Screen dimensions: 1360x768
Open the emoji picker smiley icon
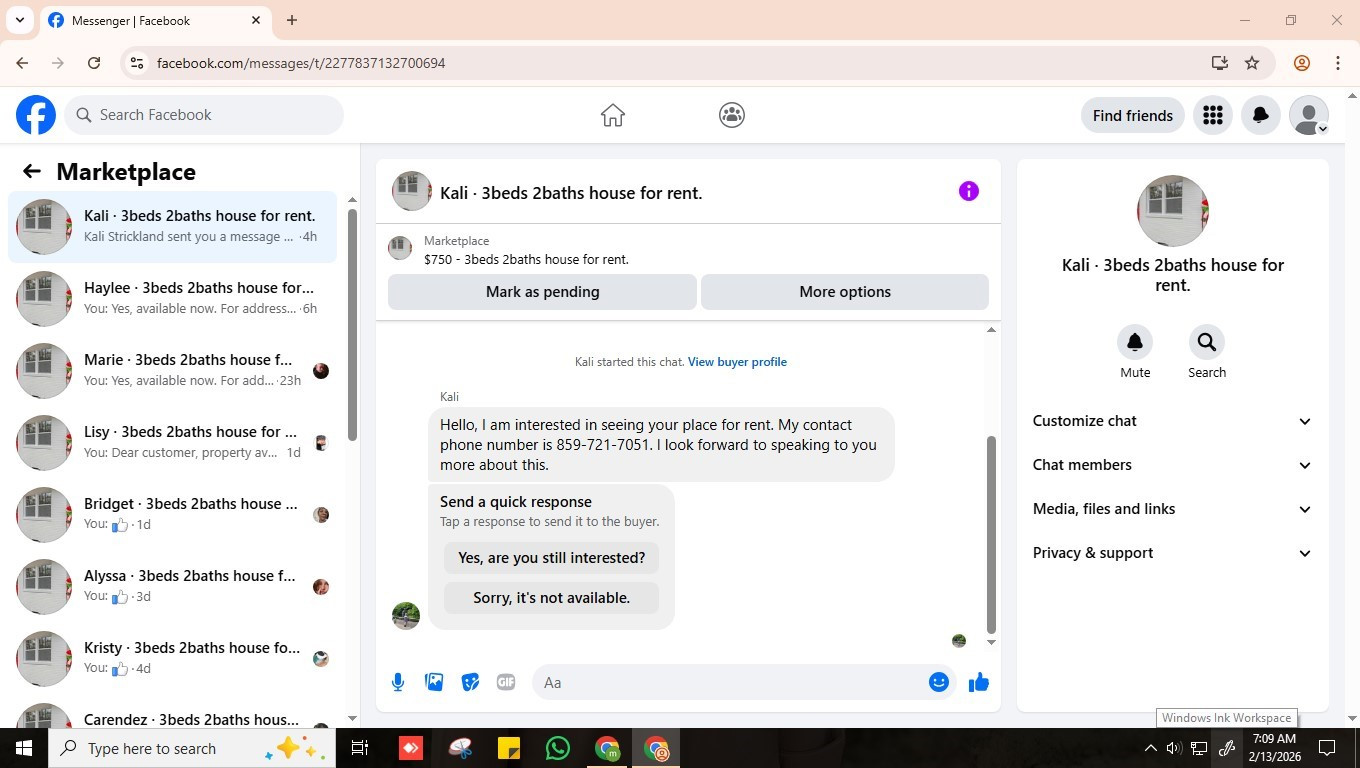[x=939, y=682]
